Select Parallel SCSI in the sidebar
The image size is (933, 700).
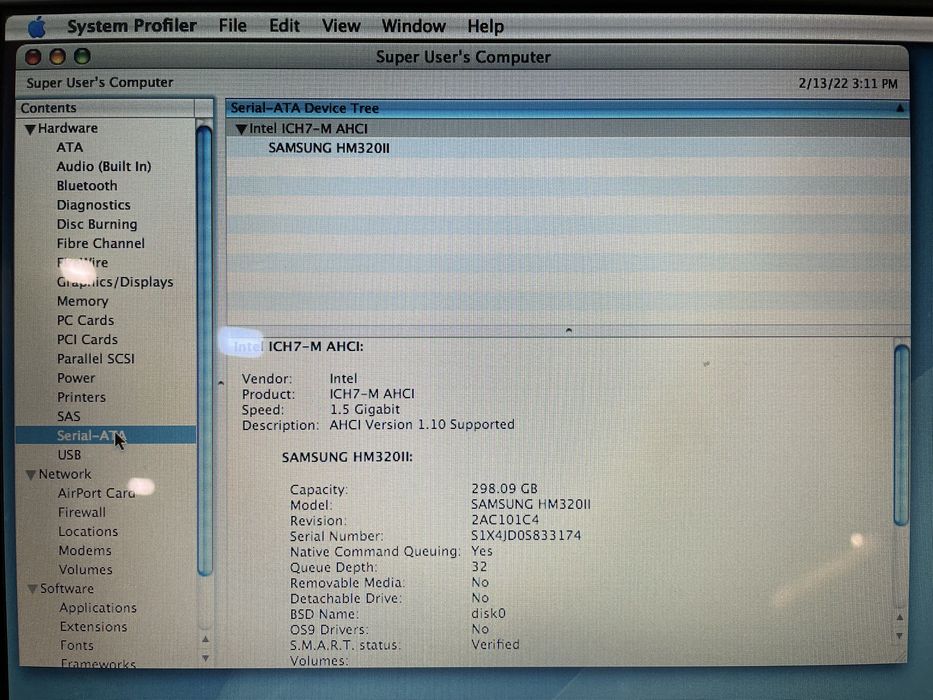coord(96,359)
